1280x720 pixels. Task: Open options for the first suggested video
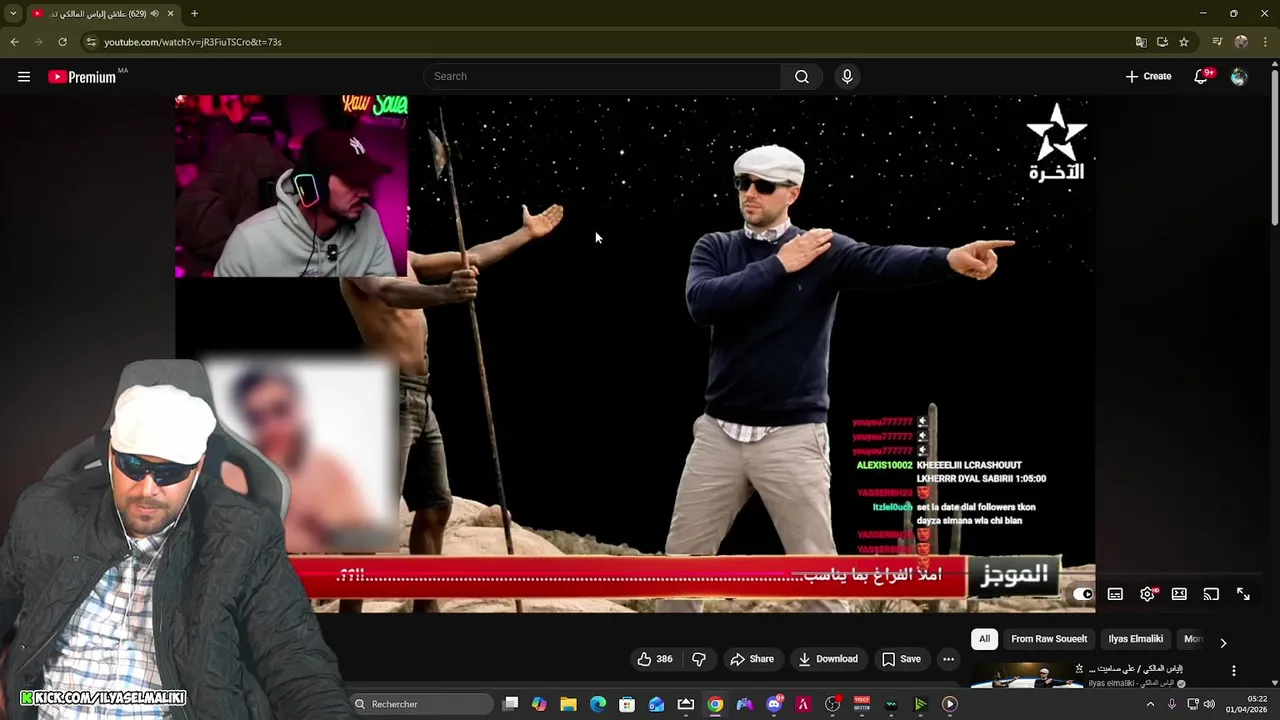click(x=1234, y=671)
